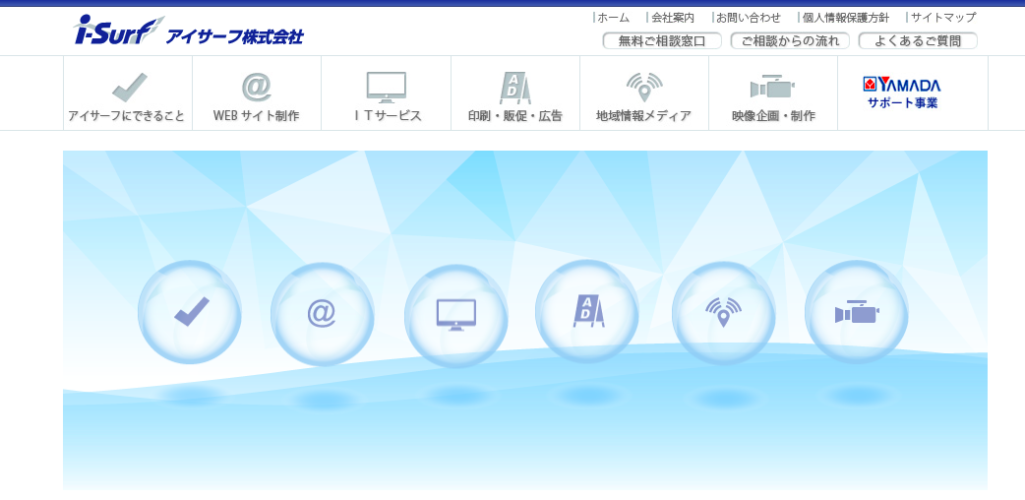Screen dimensions: 1025x500
Task: Open 地域情報メディア navigation item
Action: (644, 95)
